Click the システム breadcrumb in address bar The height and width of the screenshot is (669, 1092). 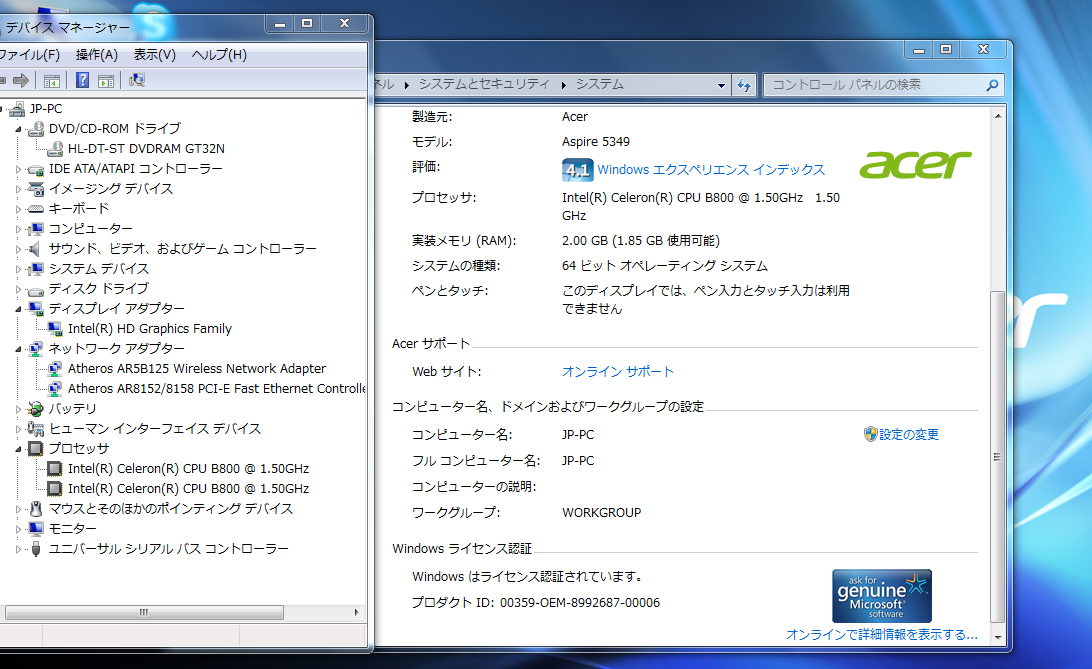tap(600, 84)
